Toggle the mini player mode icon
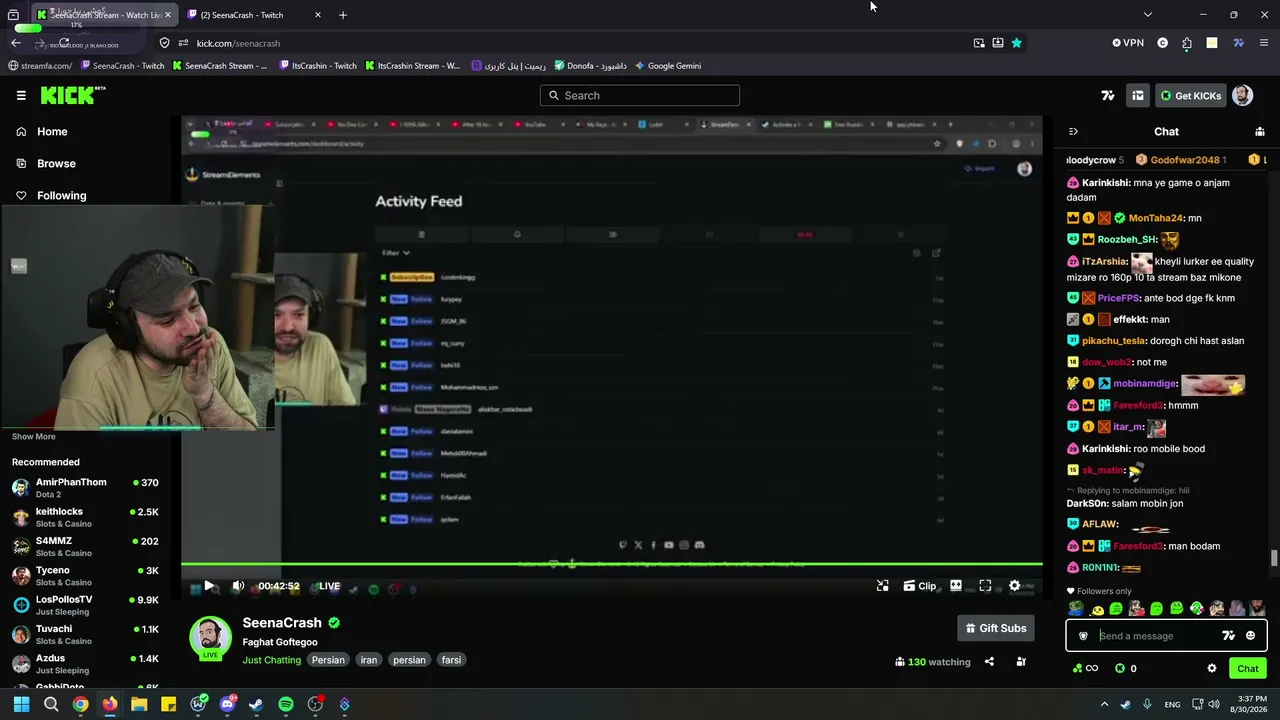The width and height of the screenshot is (1280, 720). 883,586
